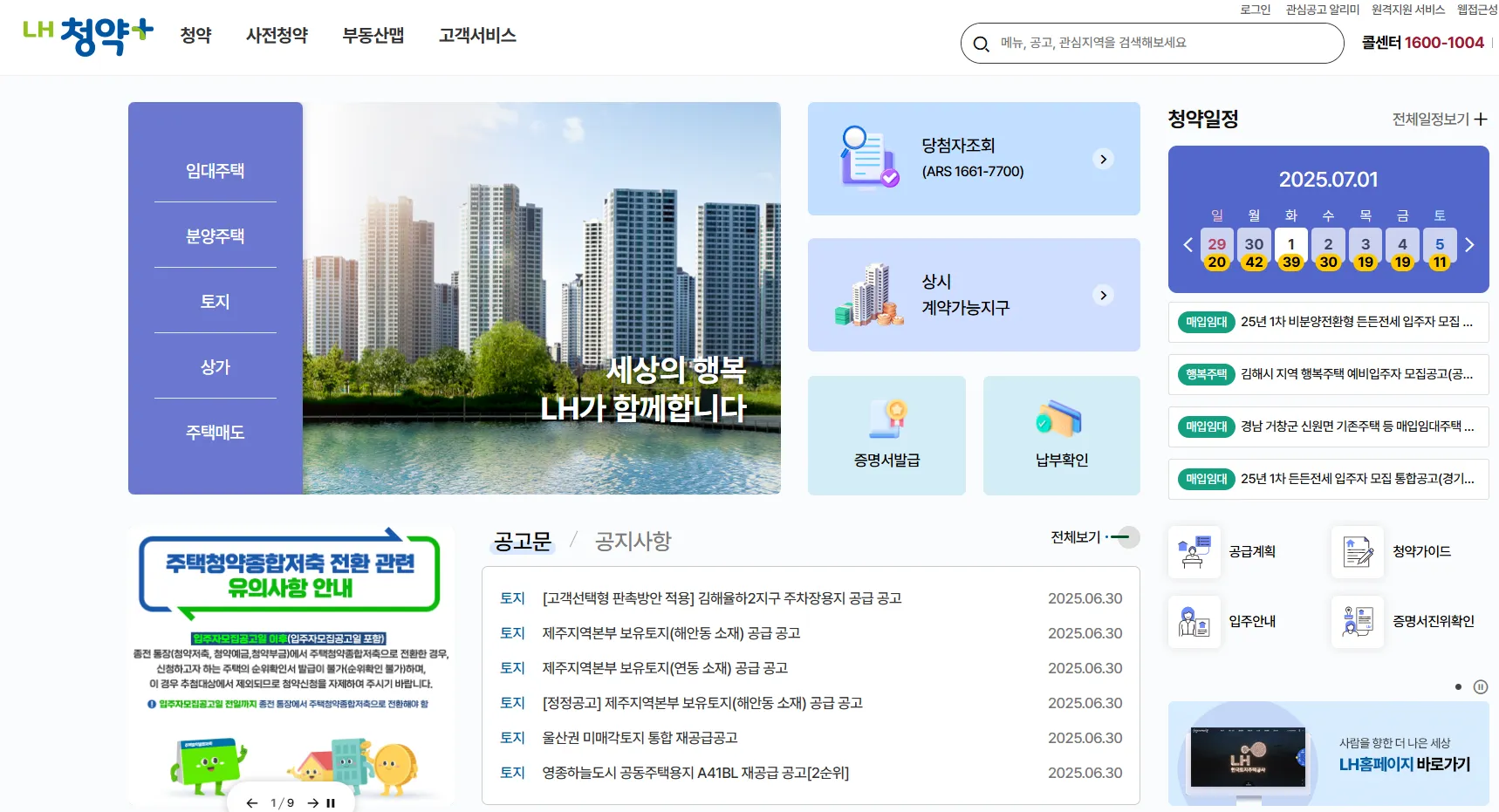Select 상가 in side panel
This screenshot has width=1499, height=812.
(216, 367)
